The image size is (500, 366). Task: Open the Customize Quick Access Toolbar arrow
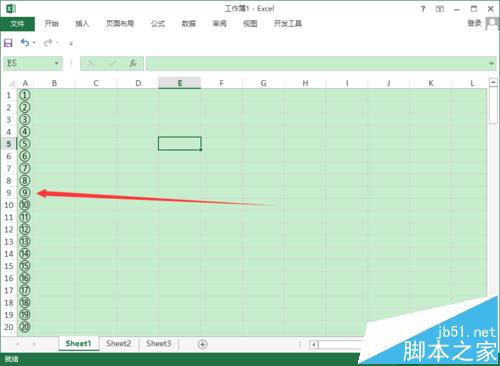pyautogui.click(x=71, y=43)
